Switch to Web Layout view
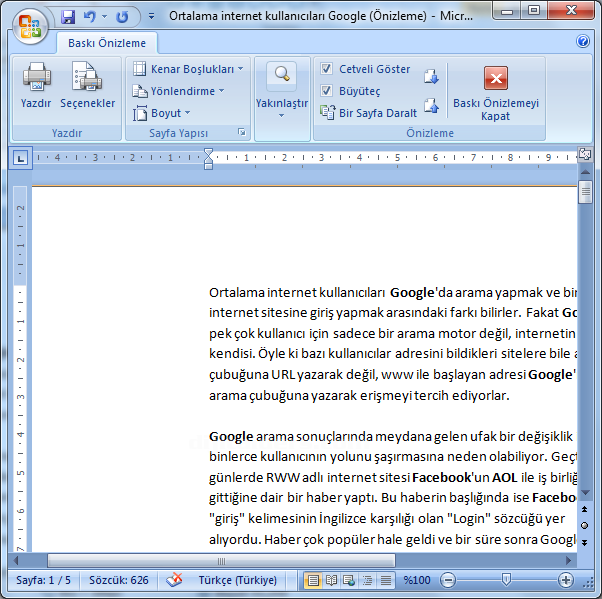602x599 pixels. coord(349,580)
